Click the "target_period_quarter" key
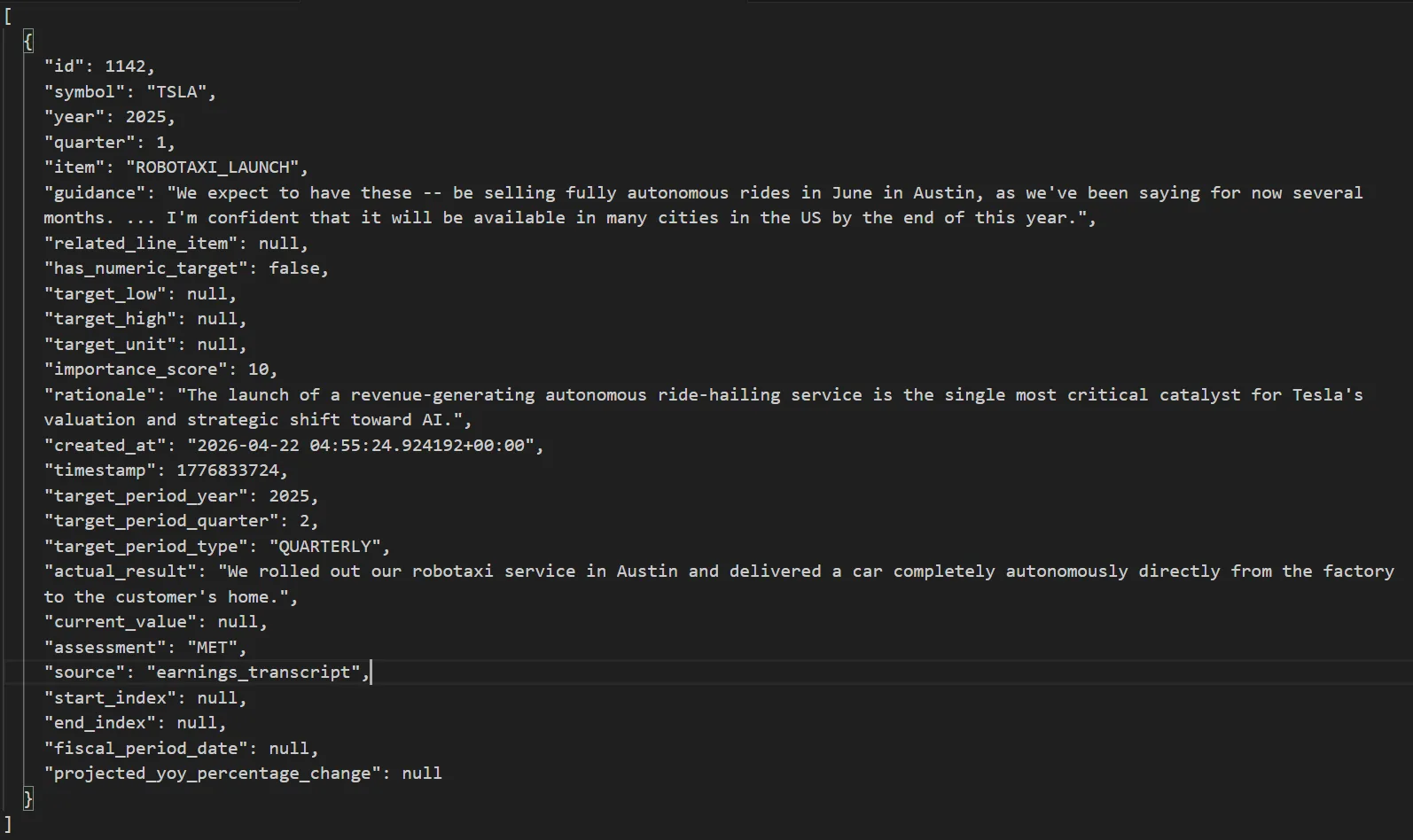Viewport: 1413px width, 840px height. pos(161,521)
